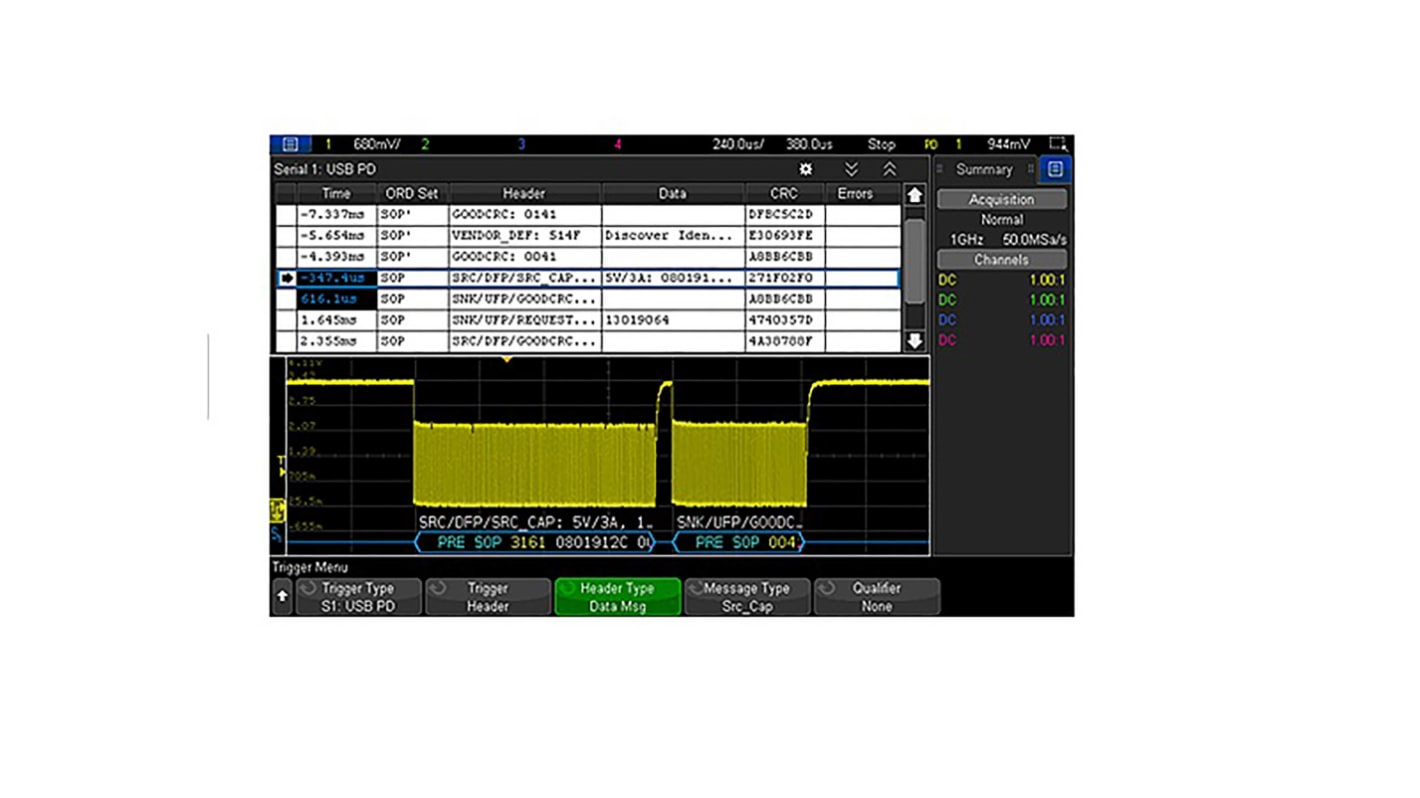Select row with time -7.337ms
The height and width of the screenshot is (798, 1420).
coord(589,214)
